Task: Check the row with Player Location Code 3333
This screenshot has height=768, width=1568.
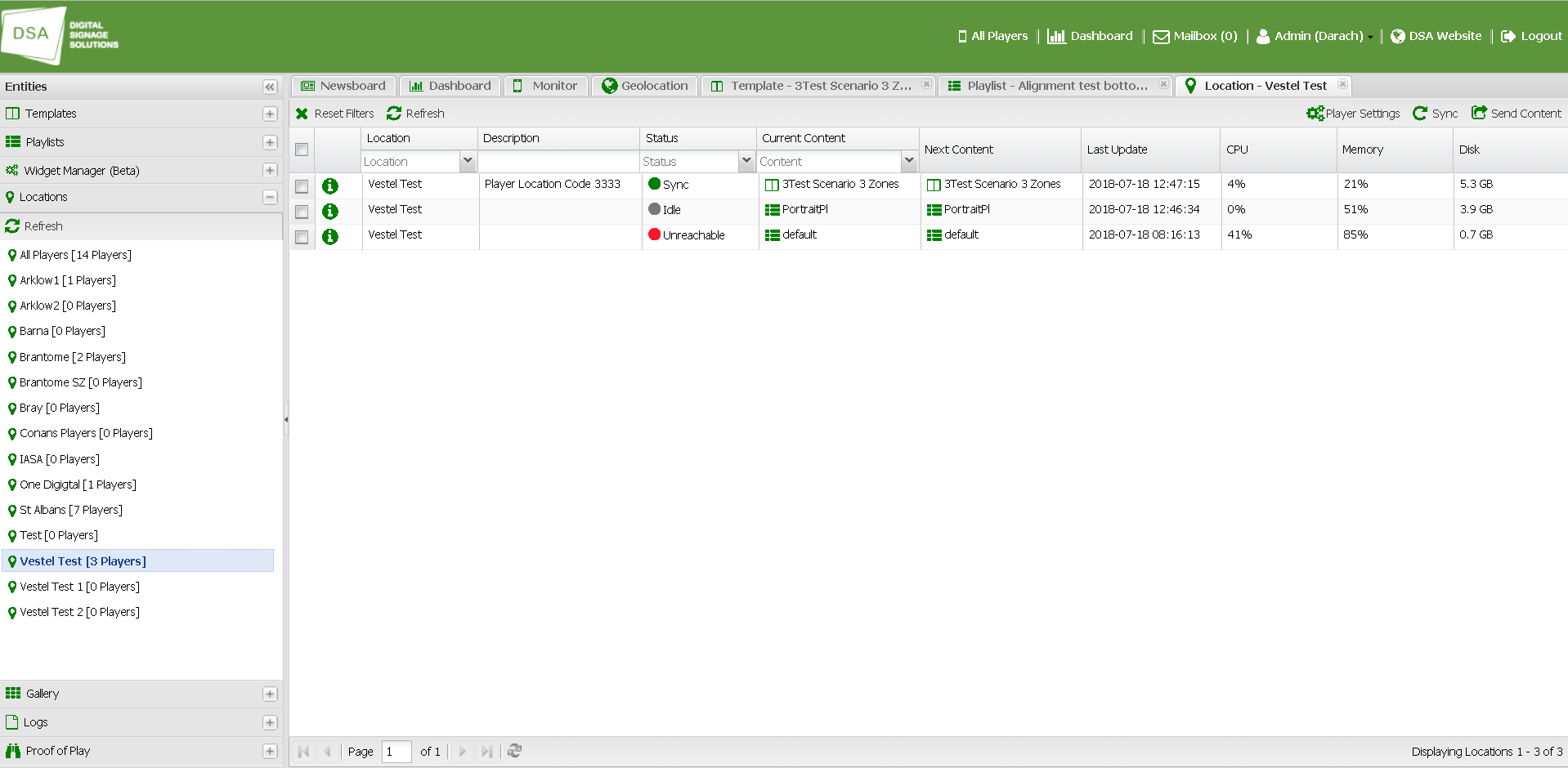Action: pyautogui.click(x=302, y=186)
